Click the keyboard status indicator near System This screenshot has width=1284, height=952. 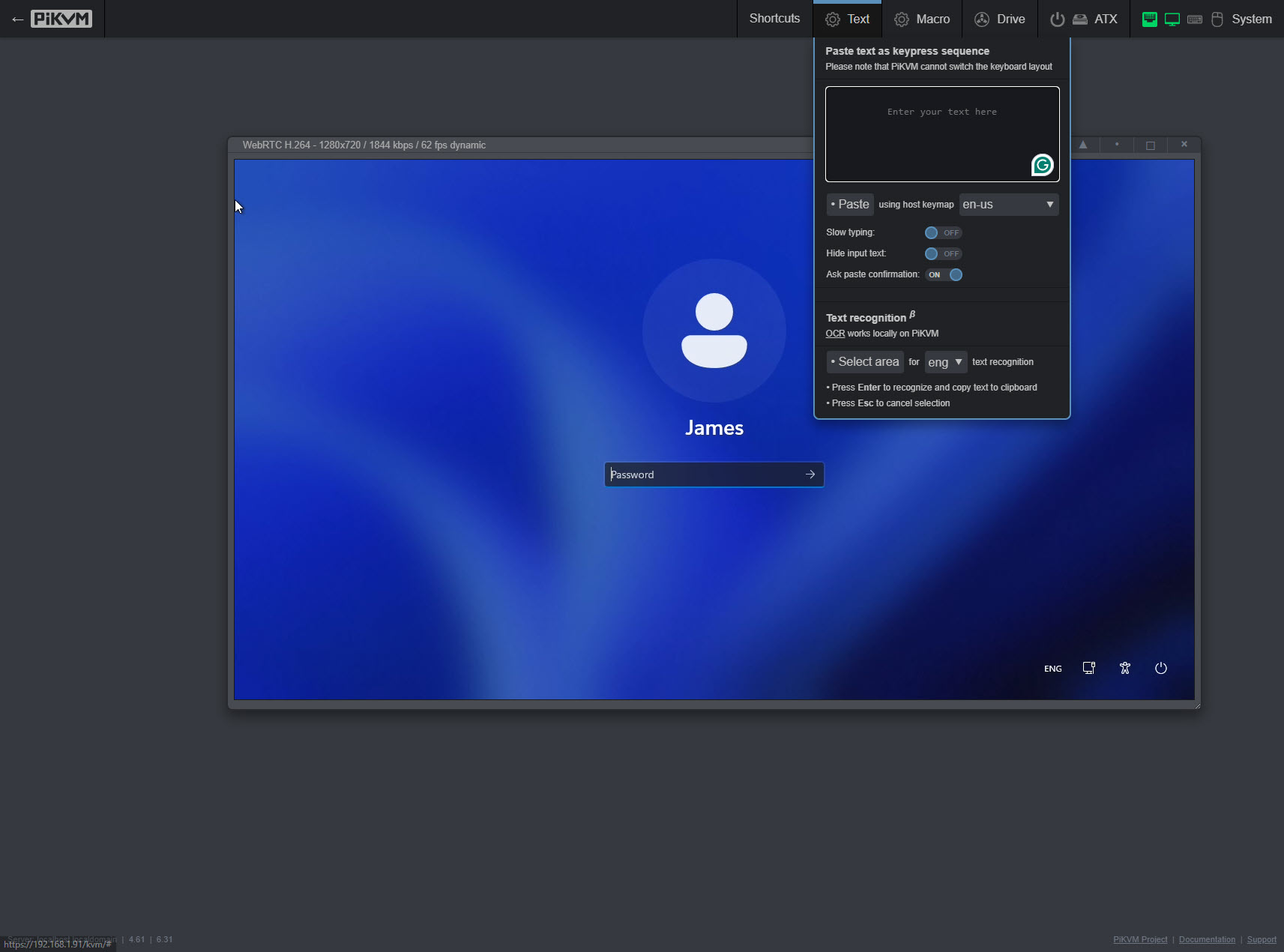(1194, 19)
